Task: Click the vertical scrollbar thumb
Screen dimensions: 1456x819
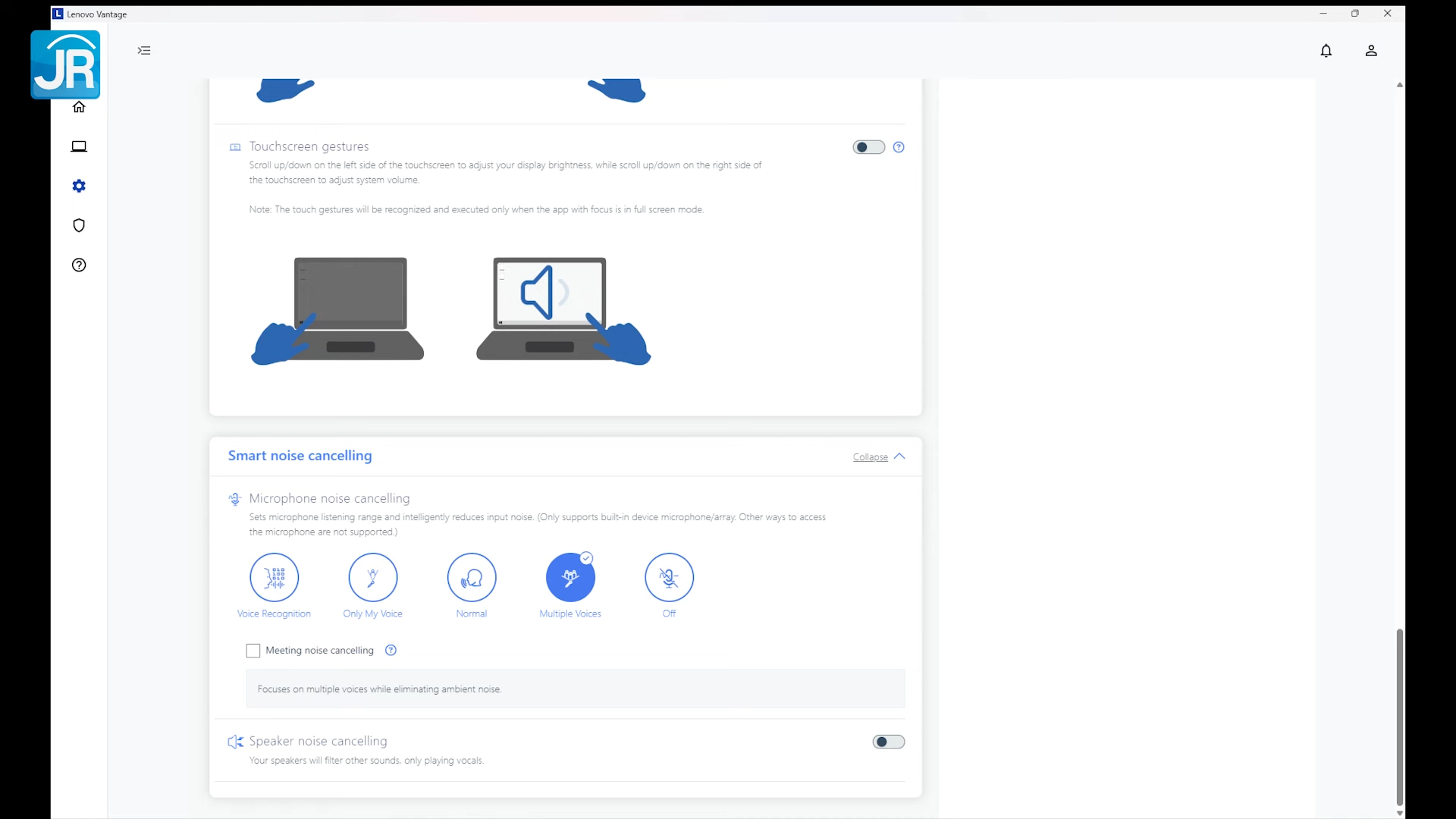Action: pos(1399,717)
